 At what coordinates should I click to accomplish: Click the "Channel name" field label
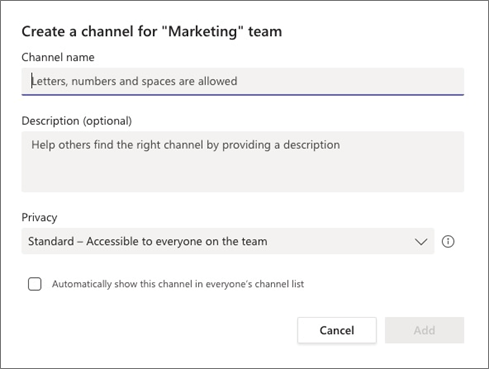tap(58, 57)
